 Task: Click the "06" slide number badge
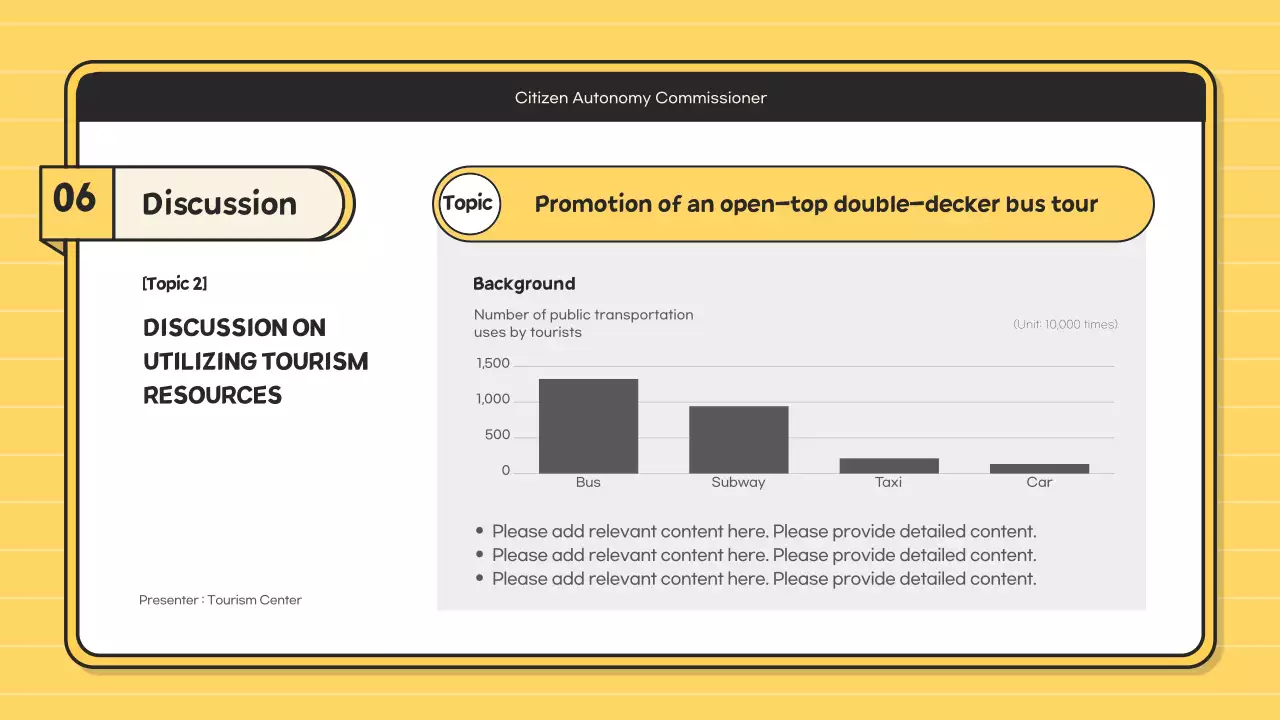pyautogui.click(x=75, y=201)
